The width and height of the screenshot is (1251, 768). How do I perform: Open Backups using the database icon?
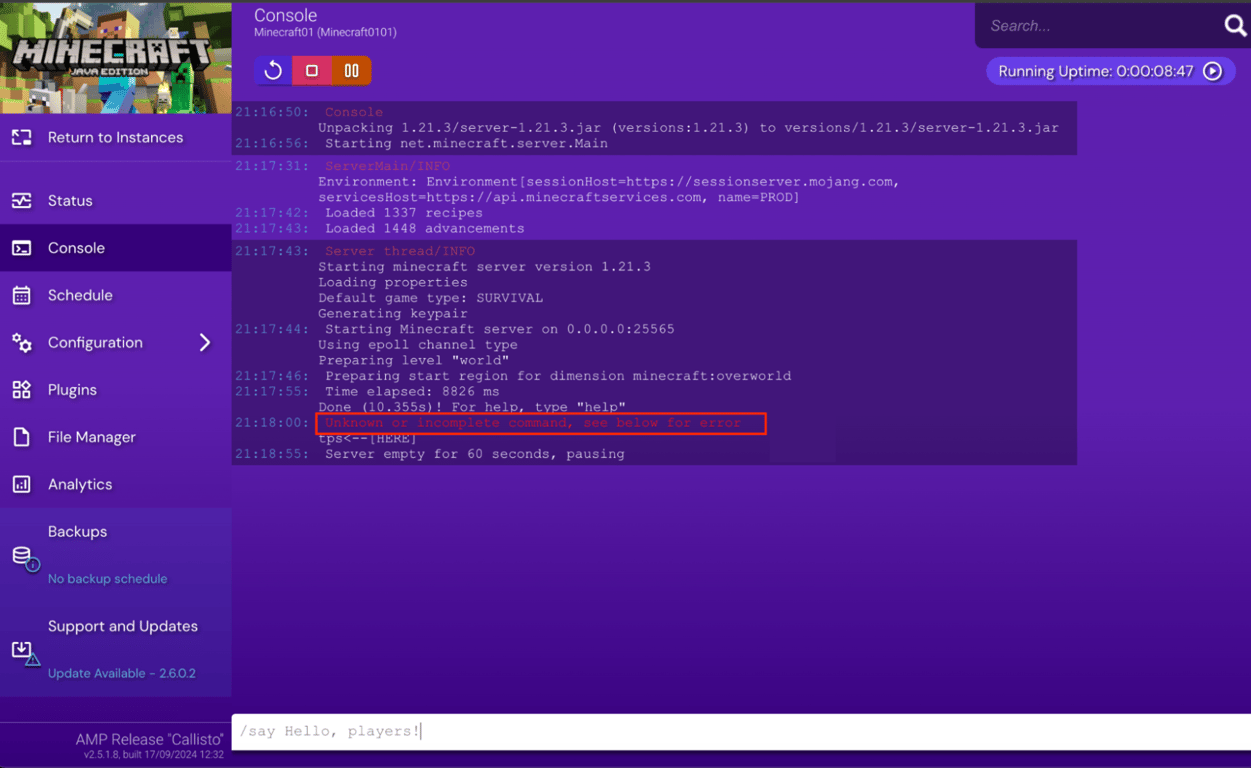coord(20,555)
